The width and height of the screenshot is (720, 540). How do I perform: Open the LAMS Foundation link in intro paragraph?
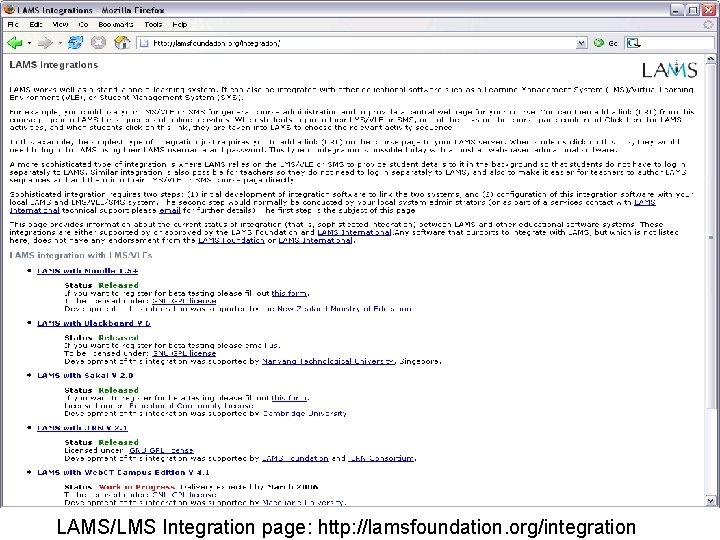(231, 240)
